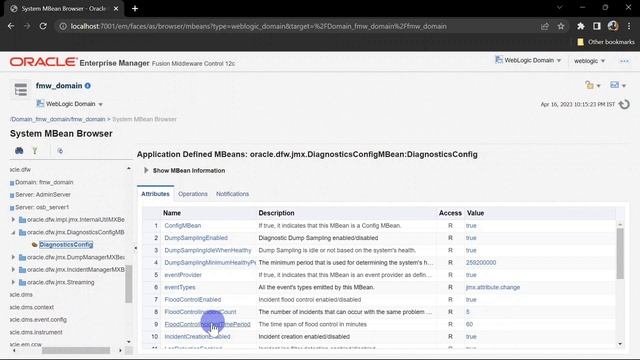Viewport: 640px width, 360px height.
Task: Expand oracle.dfw.jmx.Streaming node
Action: pos(13,282)
